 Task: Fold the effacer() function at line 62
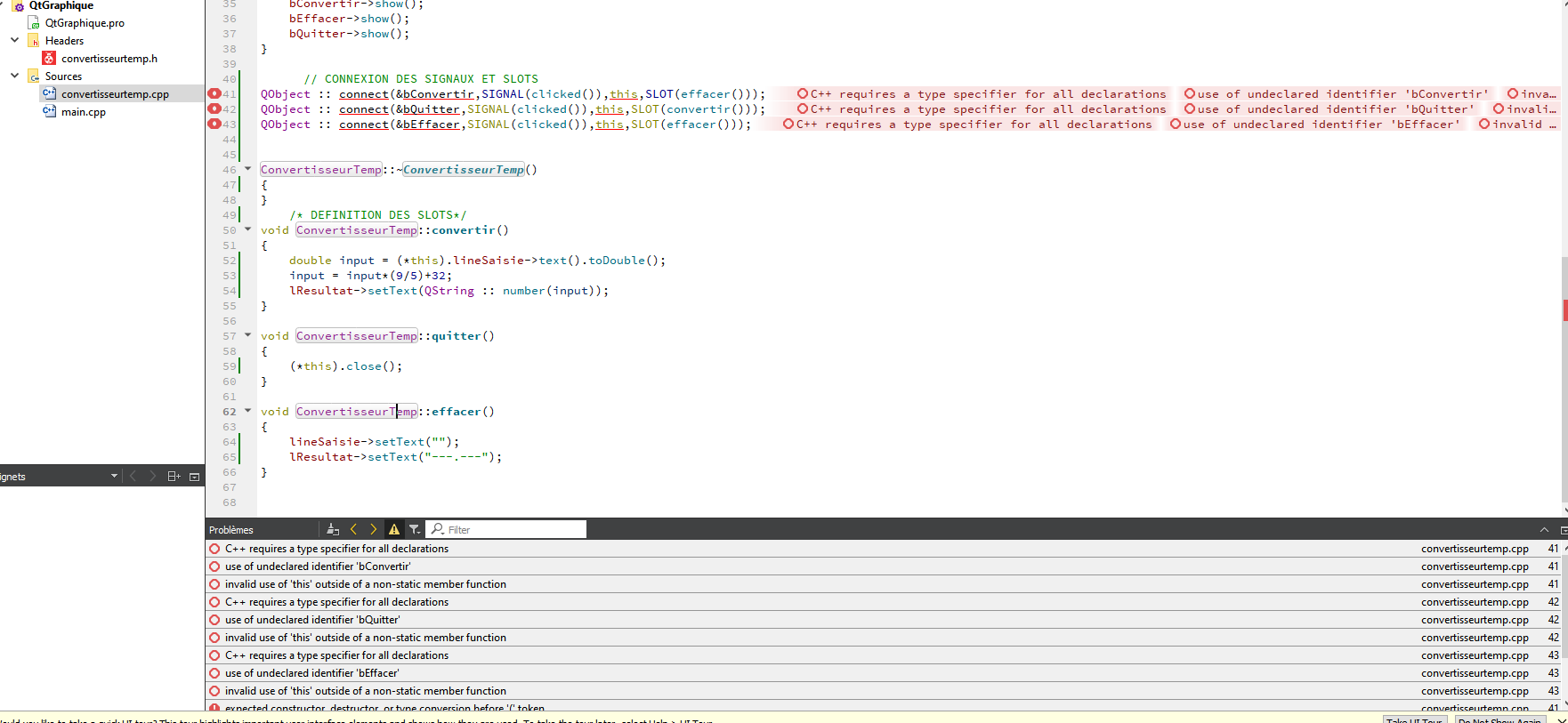pos(248,410)
